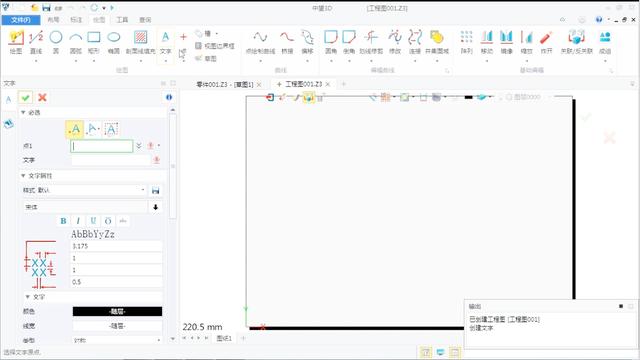Click the 剖面线填充 hatch fill tool
The width and height of the screenshot is (640, 360).
click(140, 42)
